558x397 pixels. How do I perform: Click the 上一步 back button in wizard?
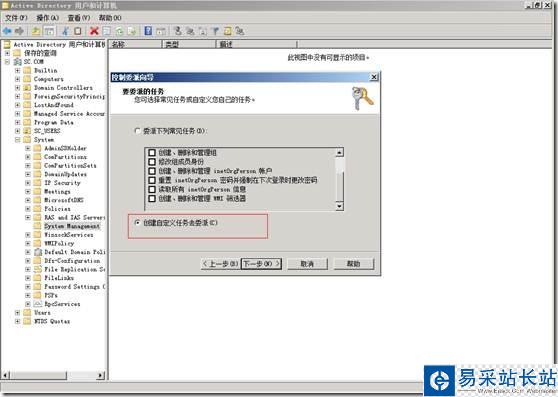221,264
